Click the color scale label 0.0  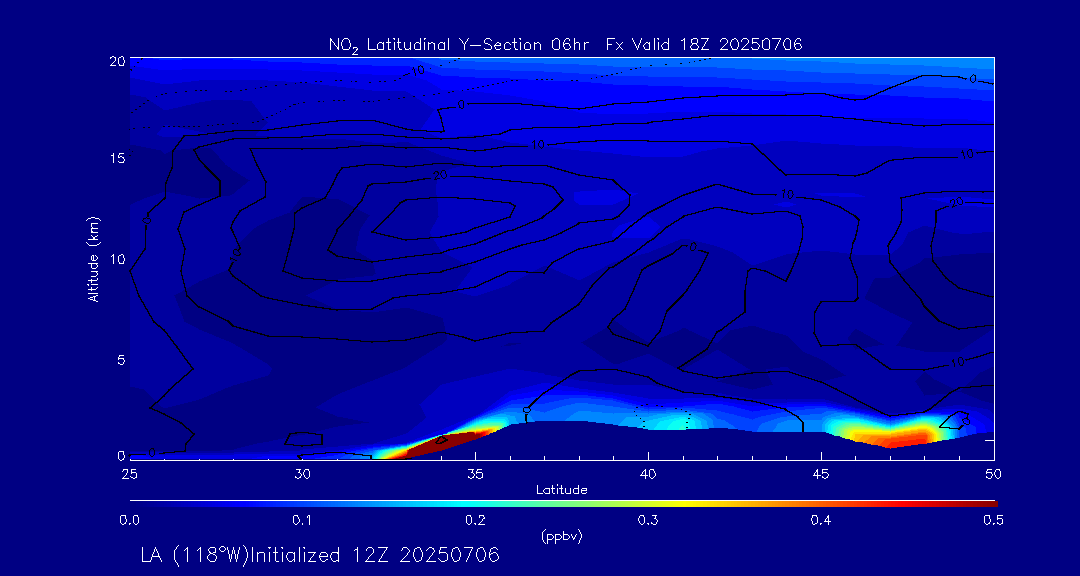129,520
